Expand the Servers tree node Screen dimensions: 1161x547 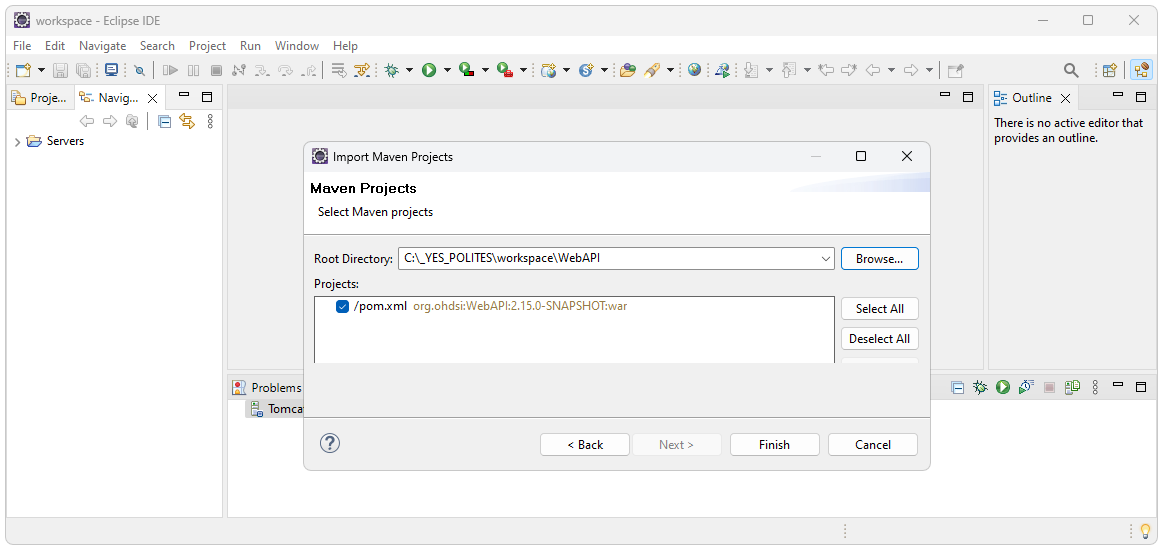click(17, 141)
